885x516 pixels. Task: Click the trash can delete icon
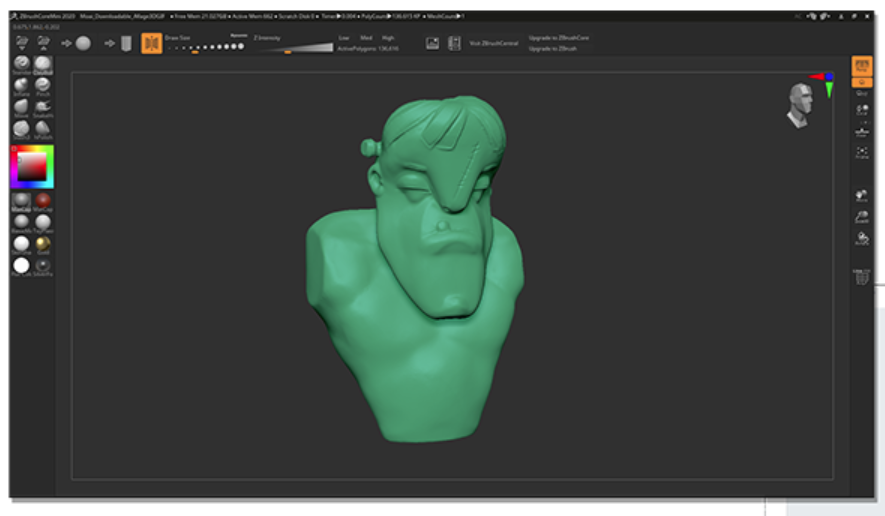coord(861,278)
